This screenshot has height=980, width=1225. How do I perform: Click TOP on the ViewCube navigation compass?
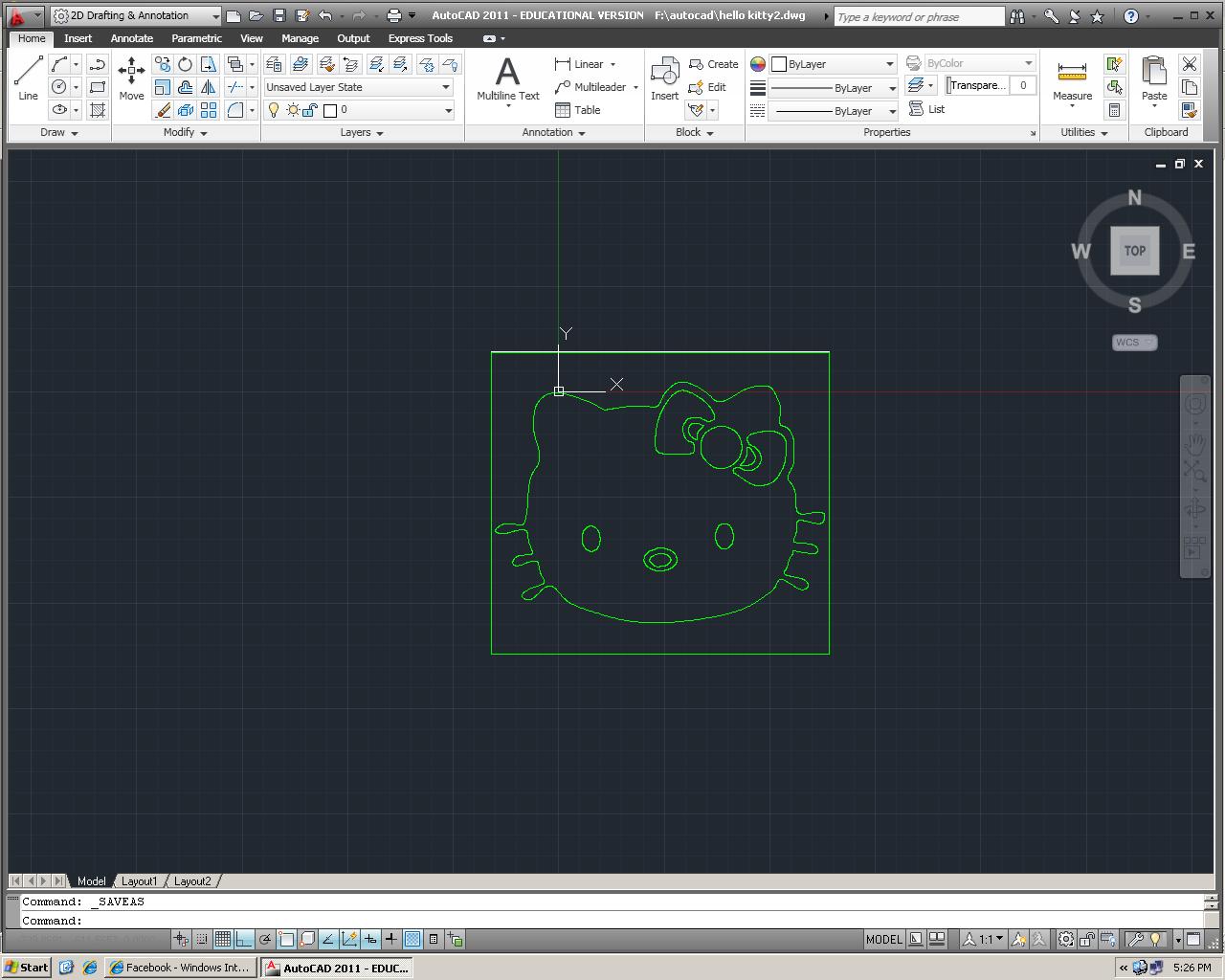coord(1134,251)
